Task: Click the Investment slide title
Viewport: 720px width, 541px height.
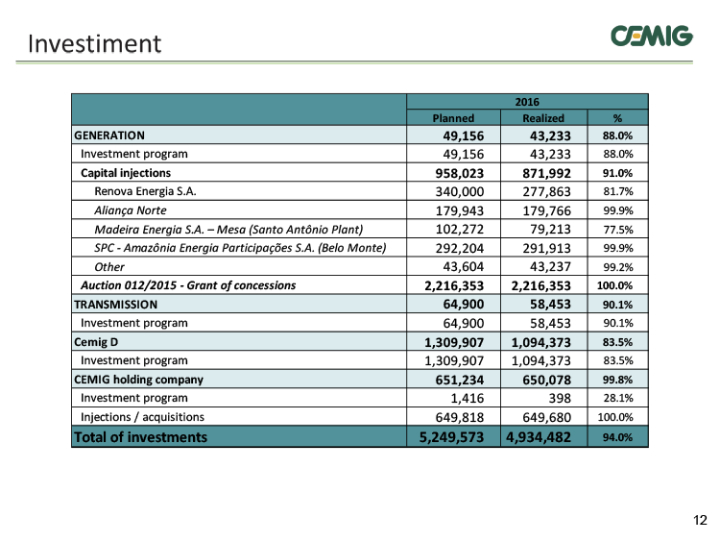Action: tap(95, 44)
